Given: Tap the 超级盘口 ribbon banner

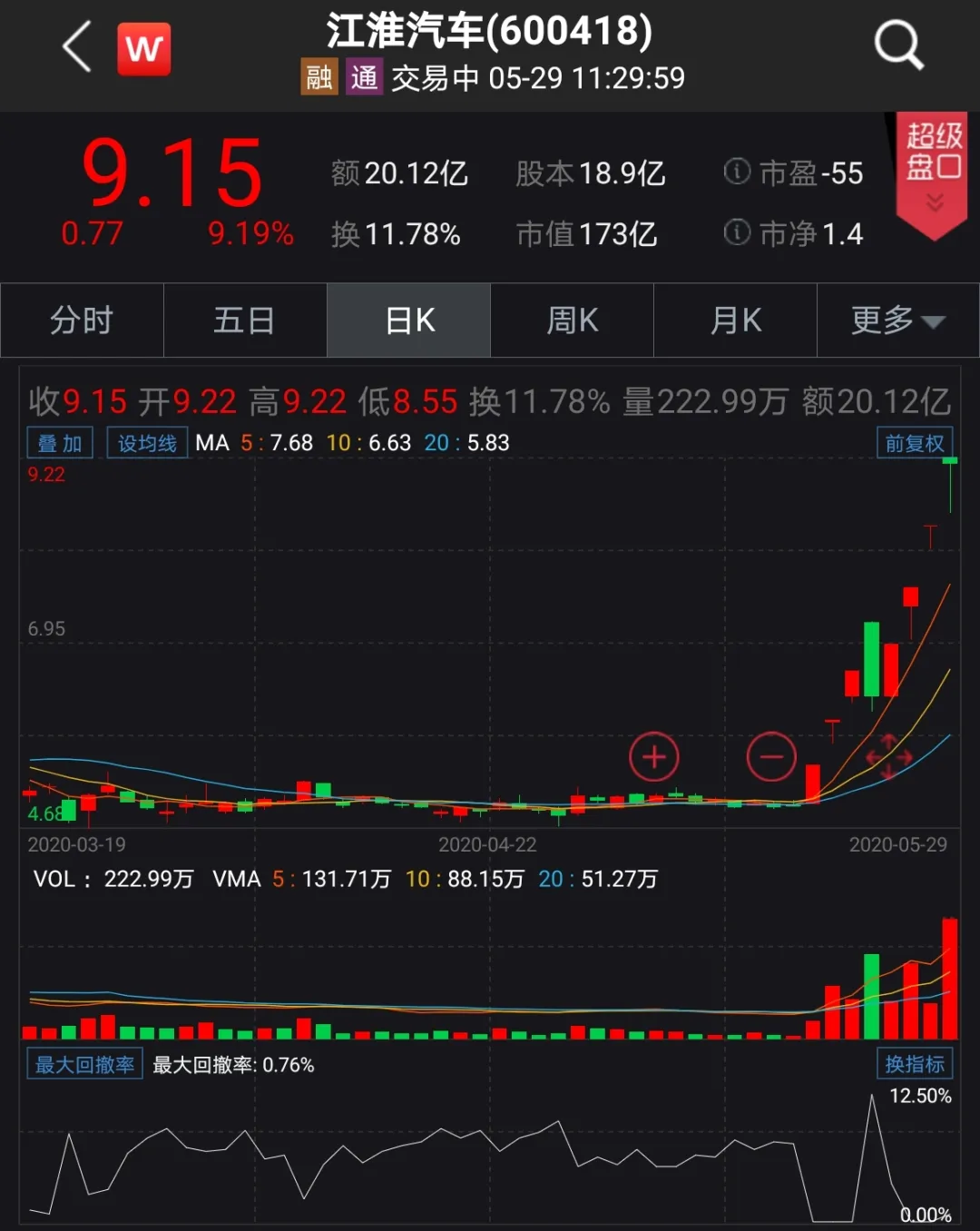Looking at the screenshot, I should (931, 168).
